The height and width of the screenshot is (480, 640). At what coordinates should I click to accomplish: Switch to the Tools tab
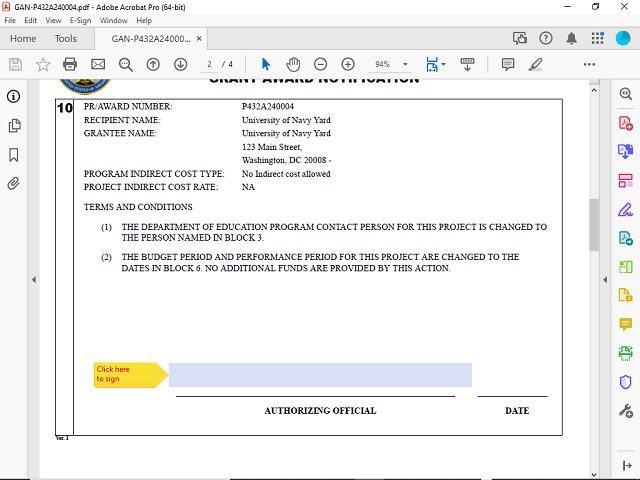[66, 39]
